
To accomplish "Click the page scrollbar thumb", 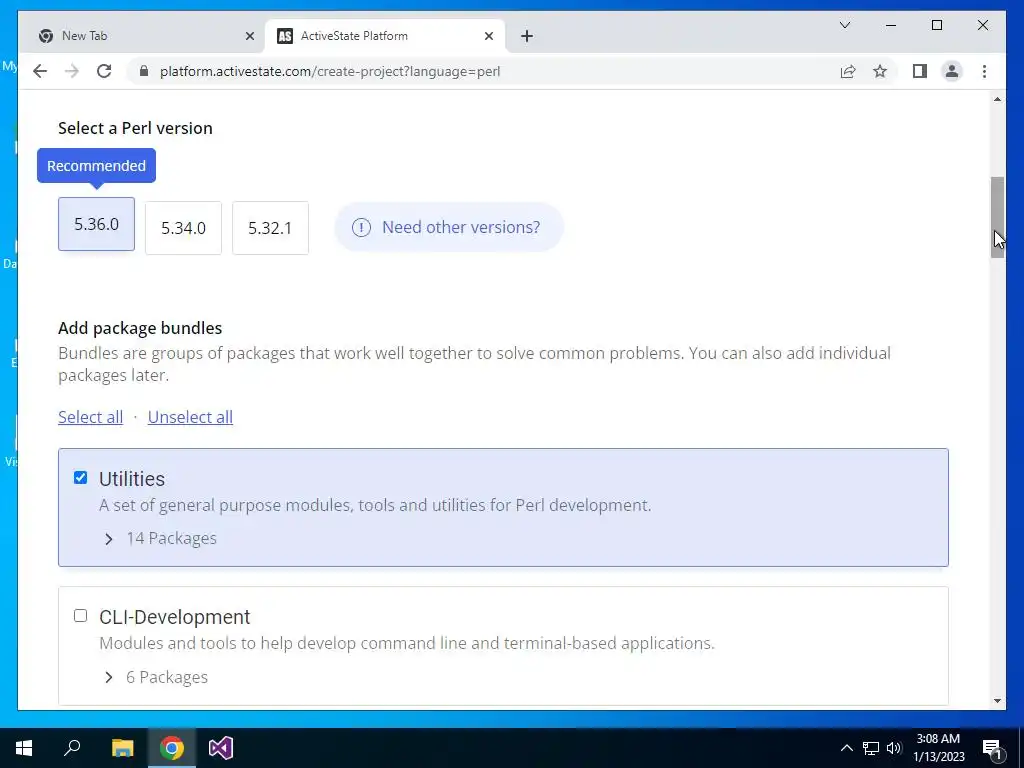I will [x=997, y=217].
